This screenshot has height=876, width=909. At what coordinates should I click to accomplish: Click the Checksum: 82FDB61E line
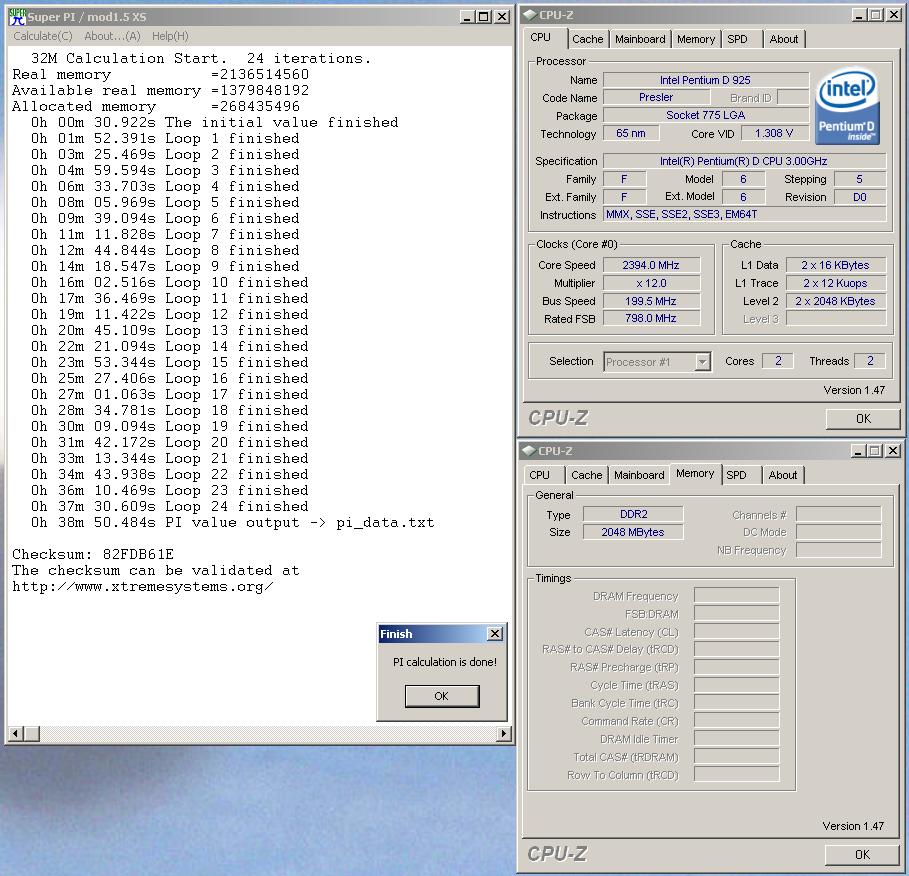click(93, 554)
